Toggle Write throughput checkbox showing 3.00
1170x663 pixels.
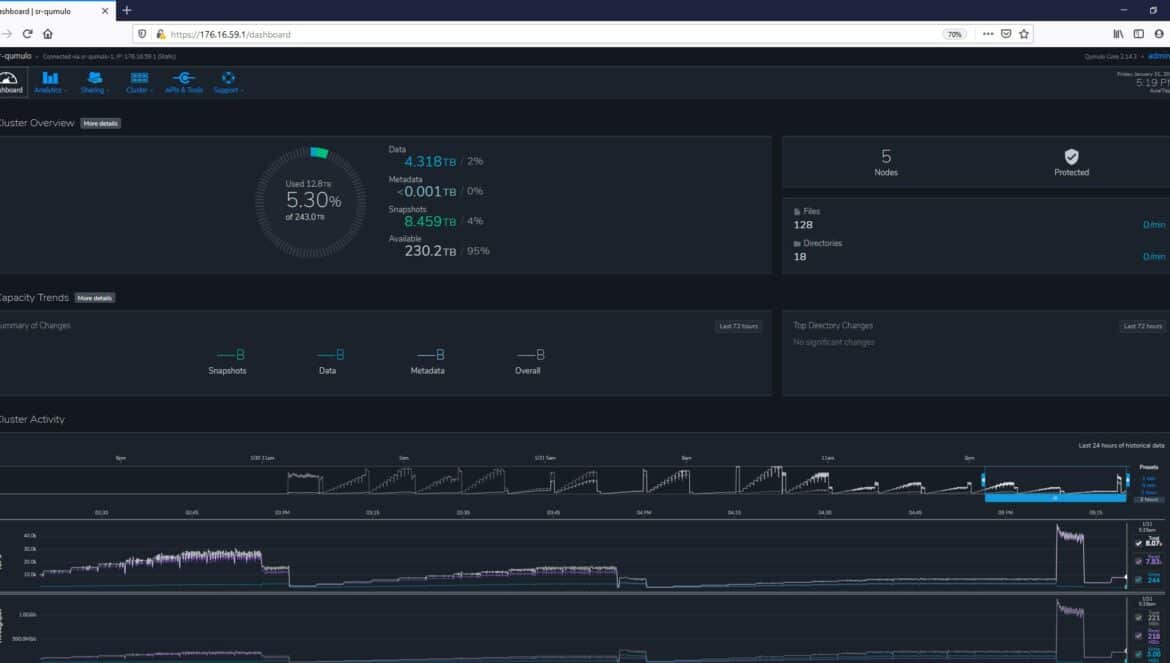coord(1139,654)
